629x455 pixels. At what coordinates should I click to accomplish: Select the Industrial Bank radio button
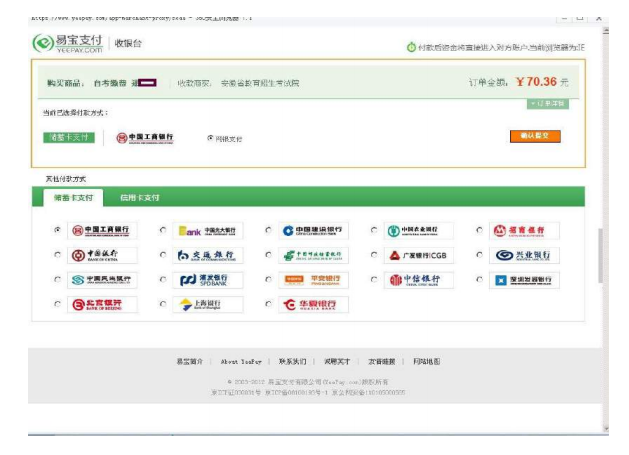(480, 256)
